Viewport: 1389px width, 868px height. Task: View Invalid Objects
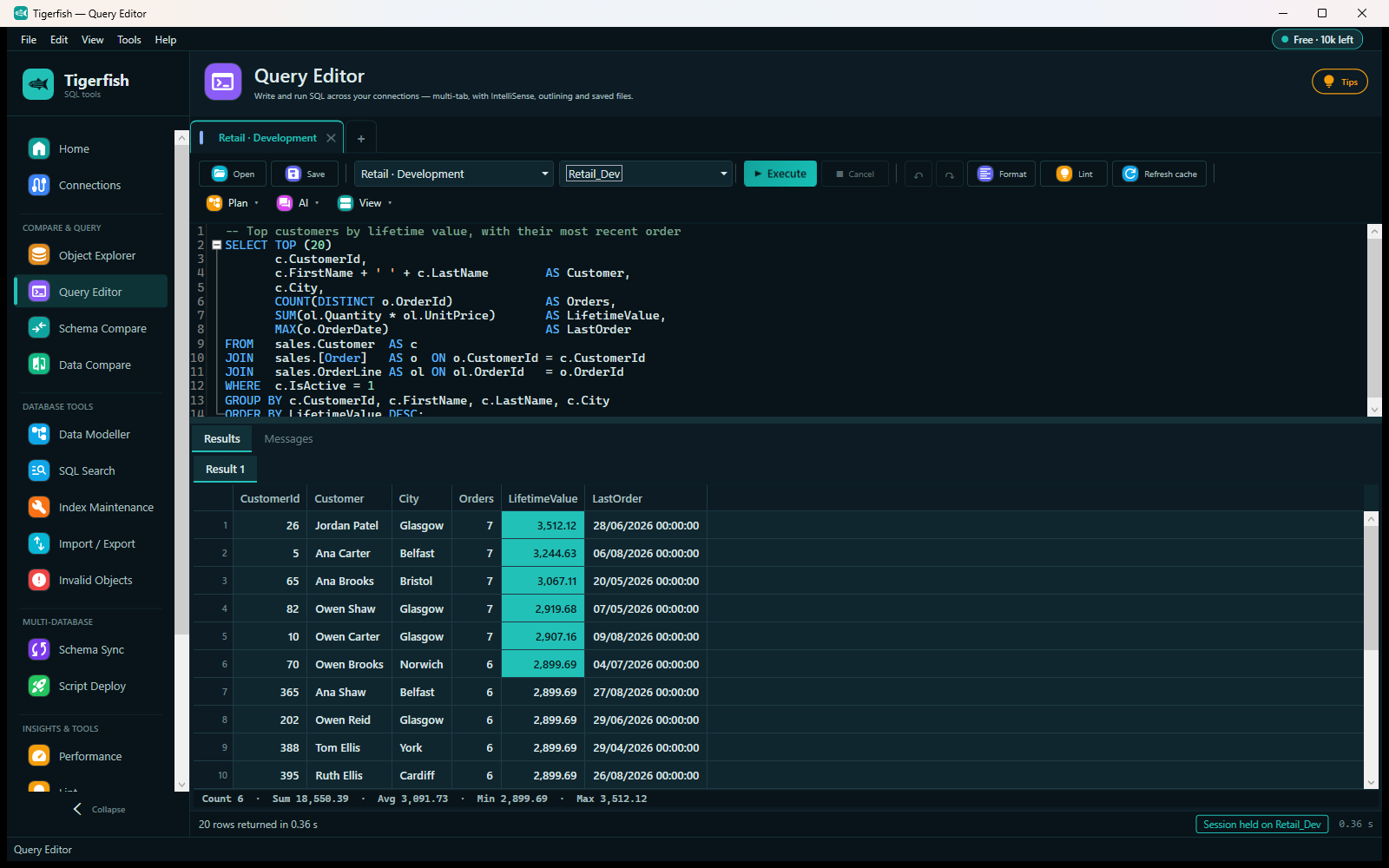coord(90,580)
